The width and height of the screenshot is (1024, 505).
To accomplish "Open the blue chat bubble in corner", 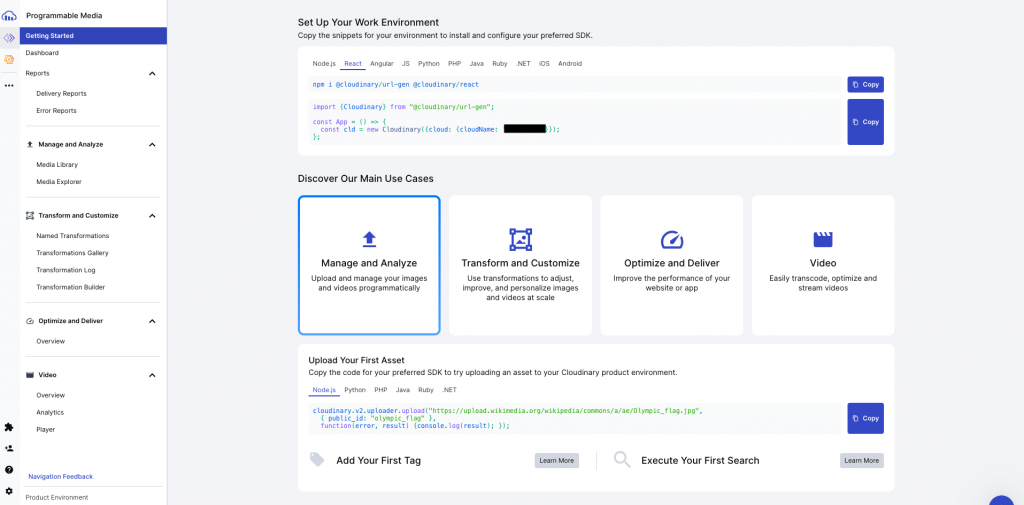I will tap(1002, 500).
